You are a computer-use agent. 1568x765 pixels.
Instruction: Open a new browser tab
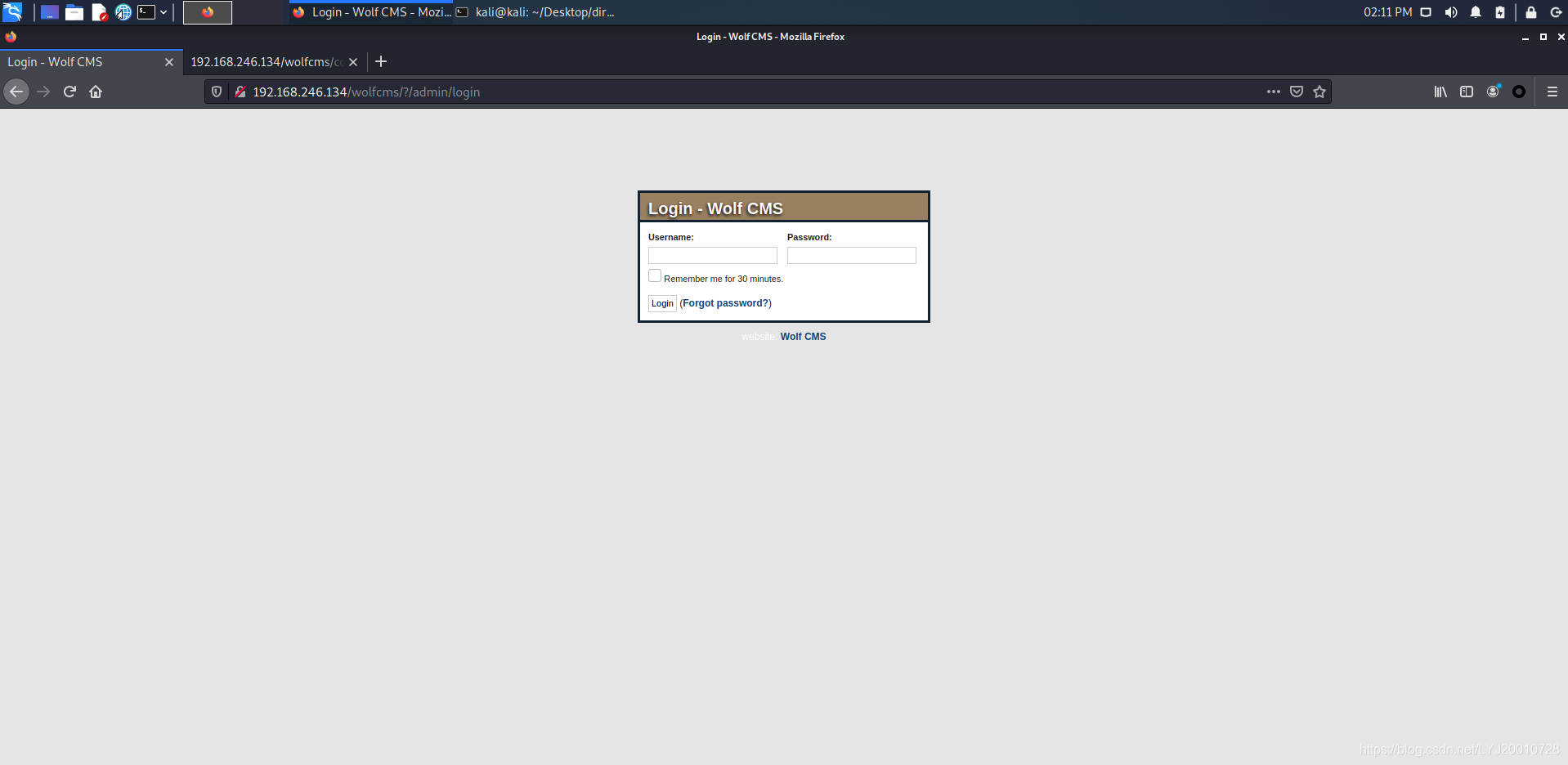tap(381, 61)
